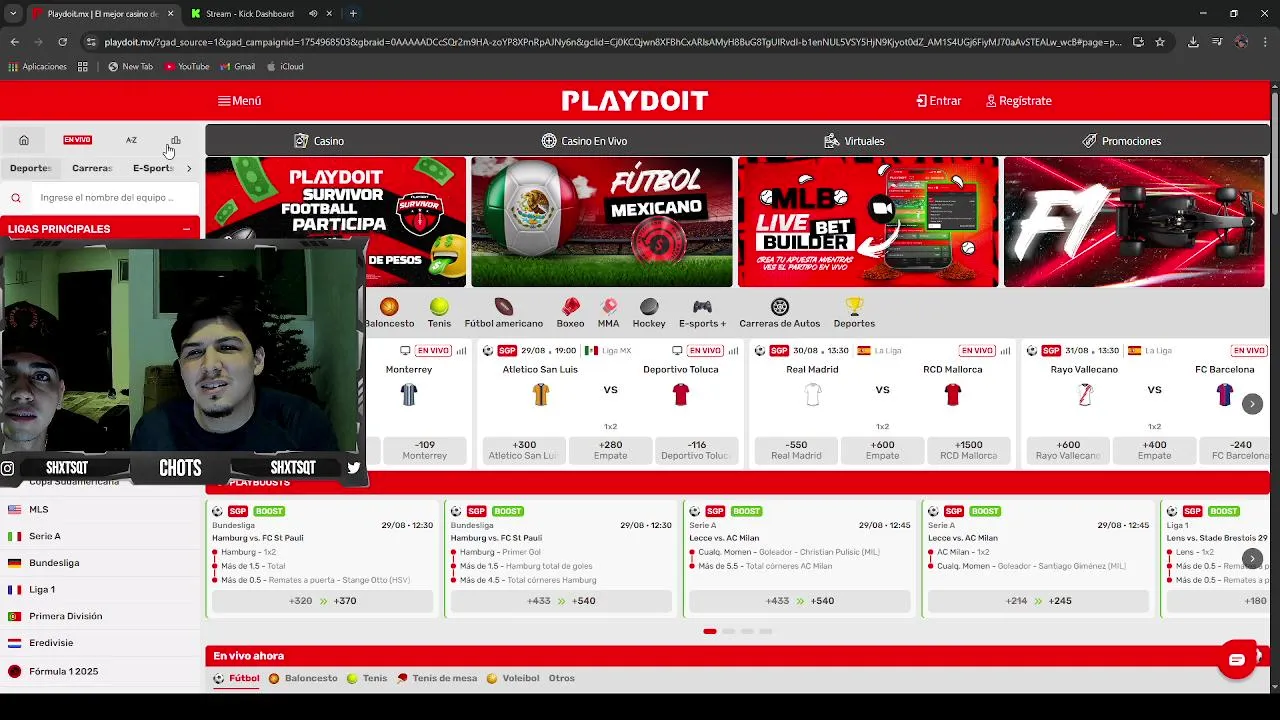Image resolution: width=1280 pixels, height=720 pixels.
Task: Open YouTube bookmark in bookmarks bar
Action: [187, 67]
